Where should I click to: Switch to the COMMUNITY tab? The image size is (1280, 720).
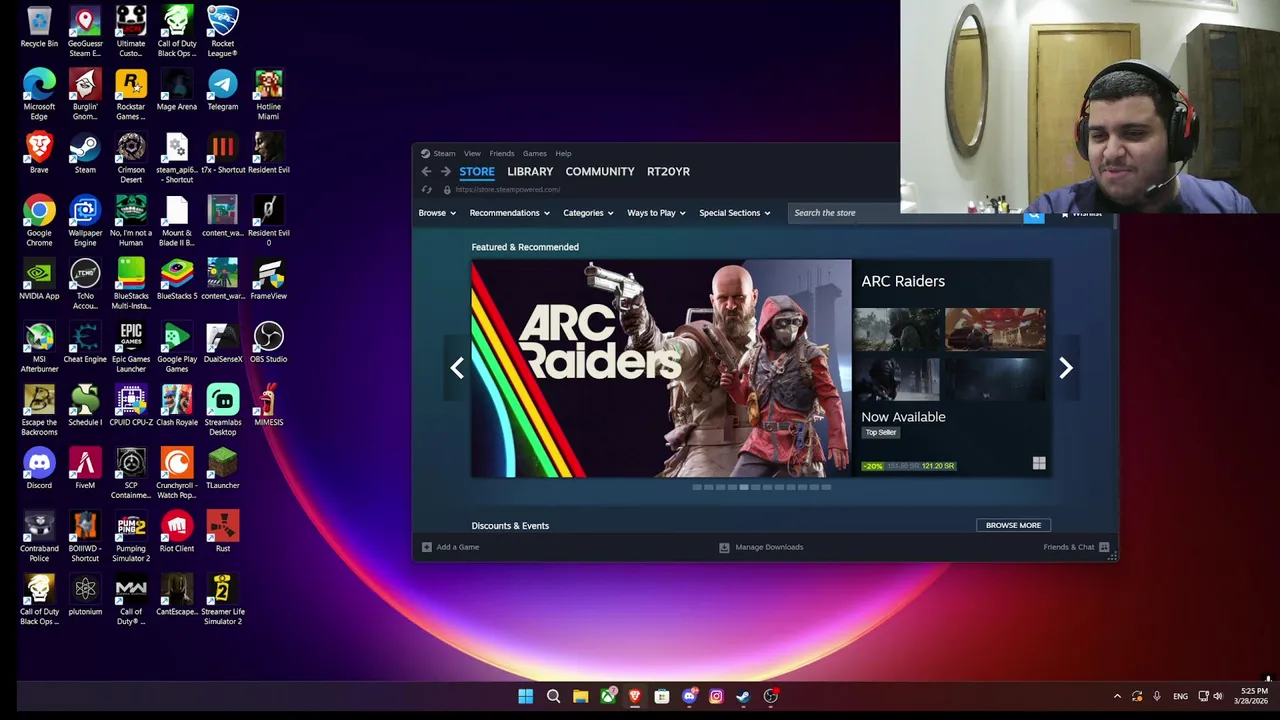click(600, 172)
